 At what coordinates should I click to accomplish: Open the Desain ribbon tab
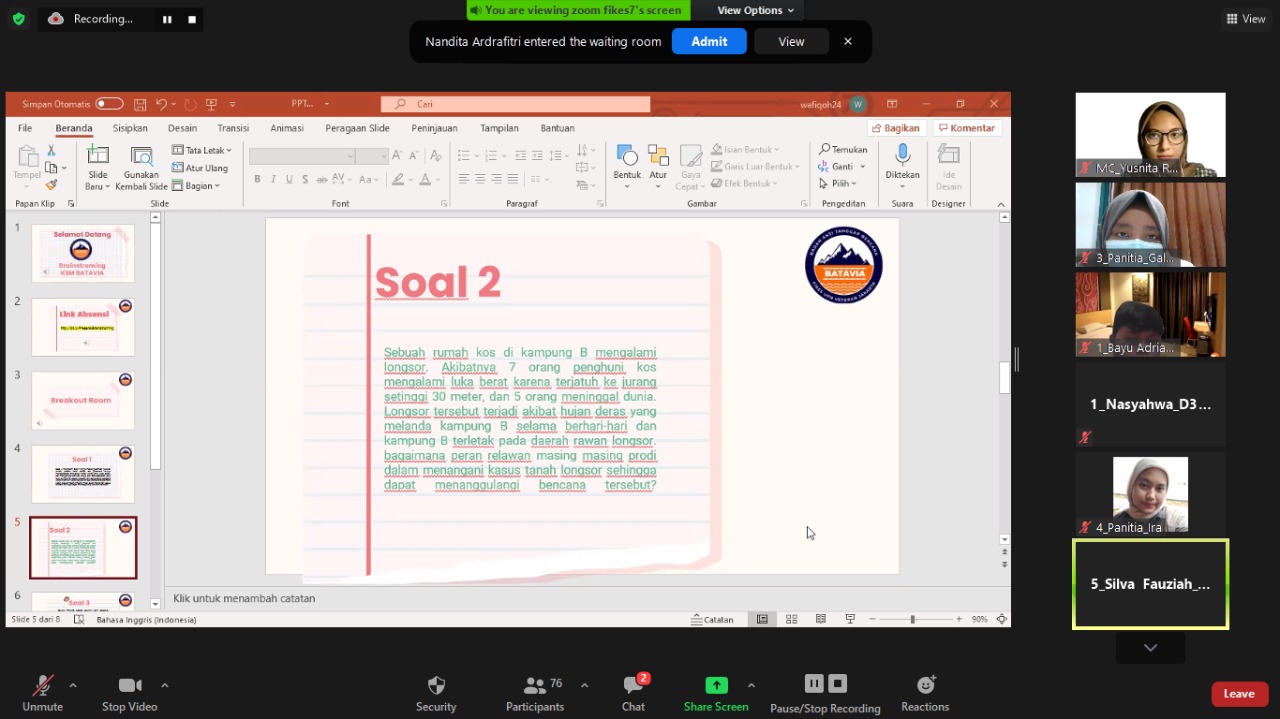click(182, 128)
